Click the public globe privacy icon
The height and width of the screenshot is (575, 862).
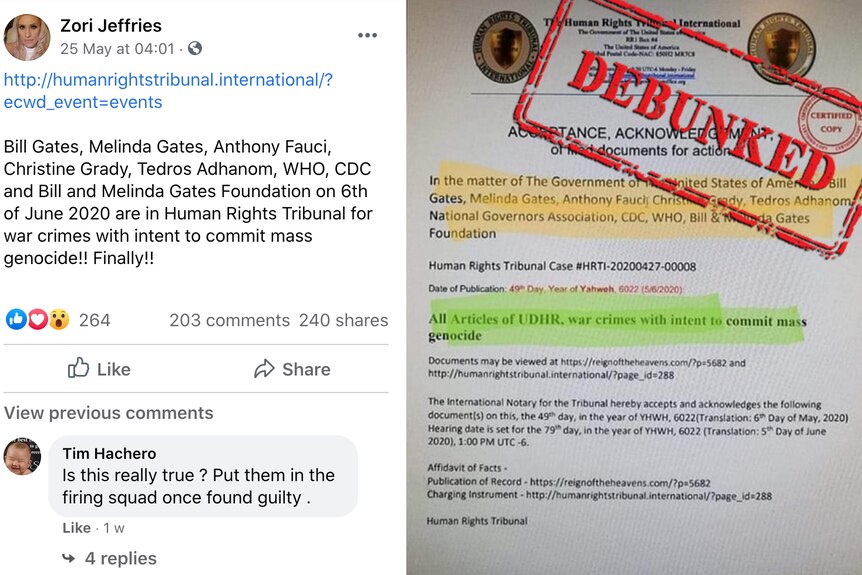195,48
